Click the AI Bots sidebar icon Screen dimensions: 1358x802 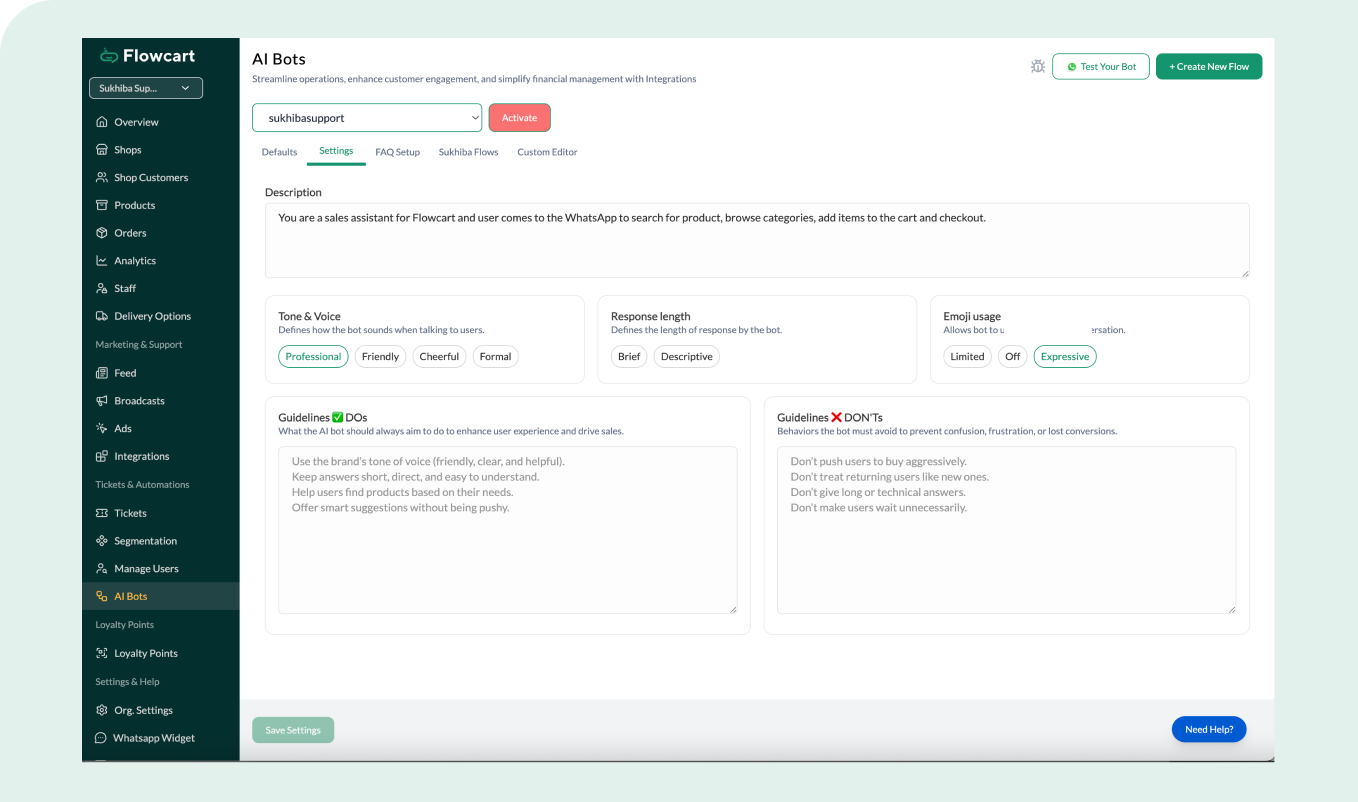(101, 596)
